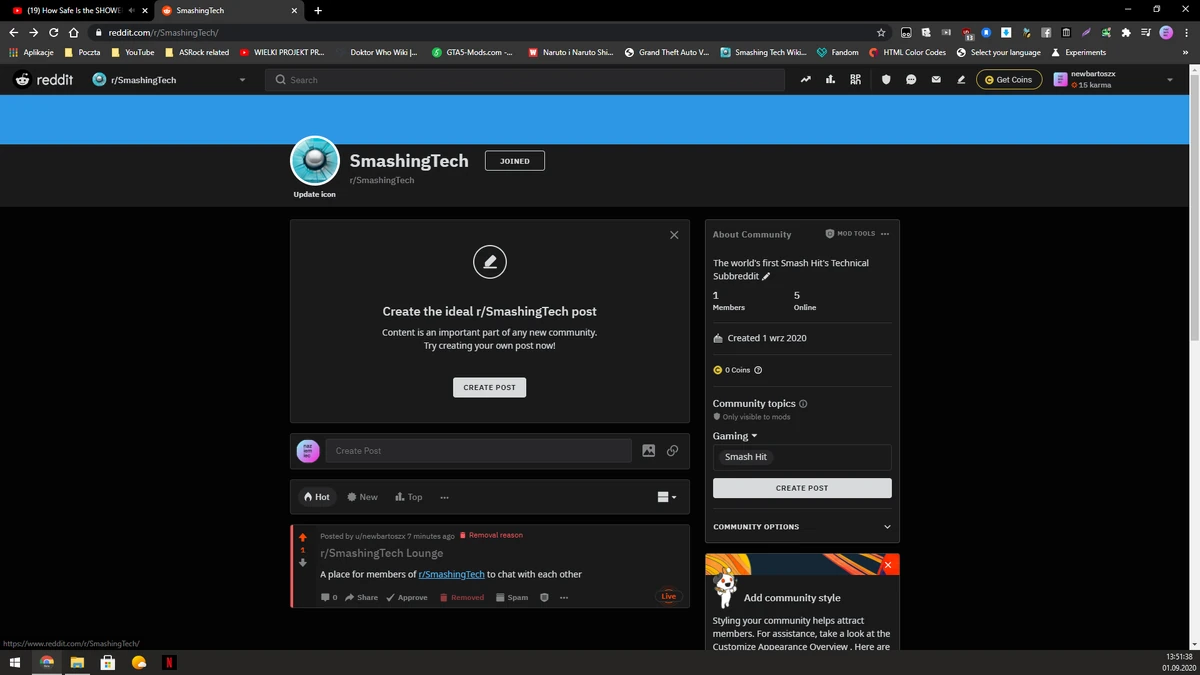1200x675 pixels.
Task: Open your message inbox envelope icon
Action: 935,79
